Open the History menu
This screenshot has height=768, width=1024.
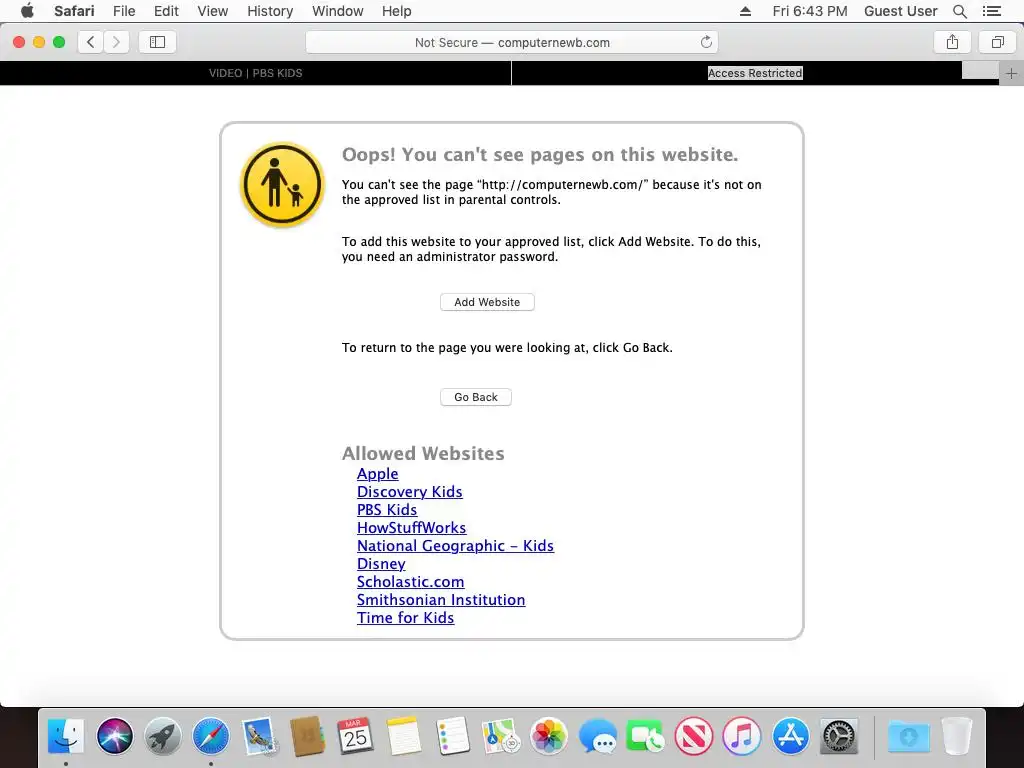click(270, 11)
